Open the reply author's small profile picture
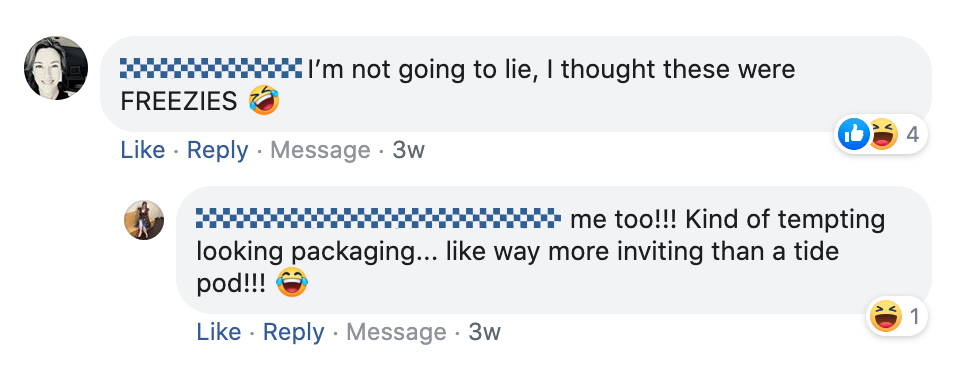The width and height of the screenshot is (977, 378). (144, 220)
